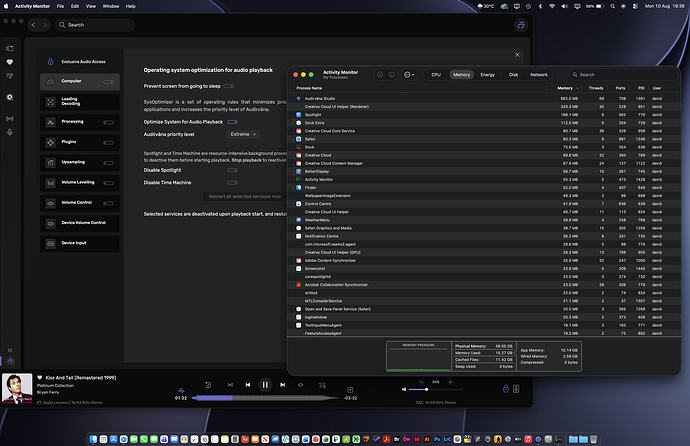
Task: Toggle the Disable Time Machine switch
Action: coord(232,183)
